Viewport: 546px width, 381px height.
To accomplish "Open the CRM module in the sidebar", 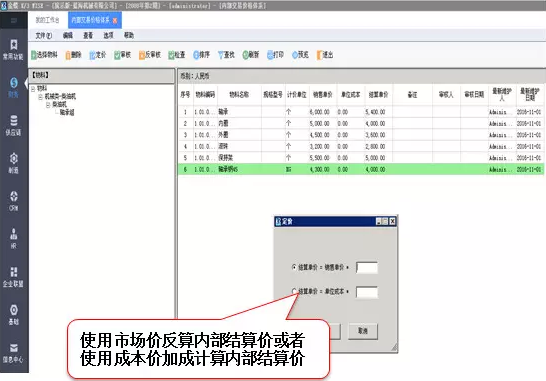I will (x=13, y=201).
